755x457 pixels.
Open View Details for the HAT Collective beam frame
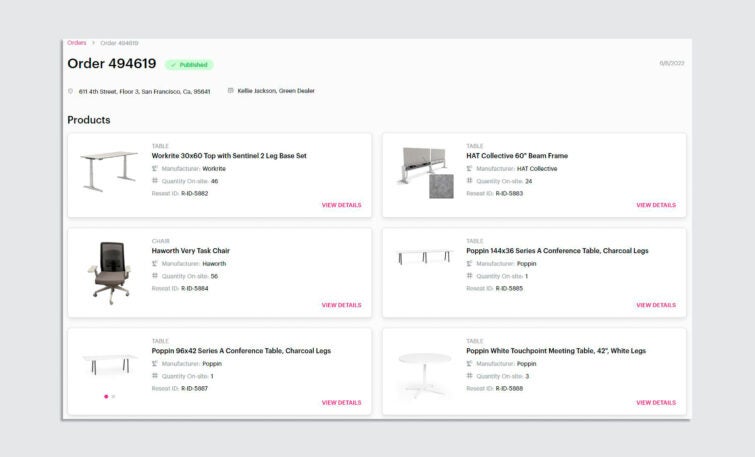point(656,205)
